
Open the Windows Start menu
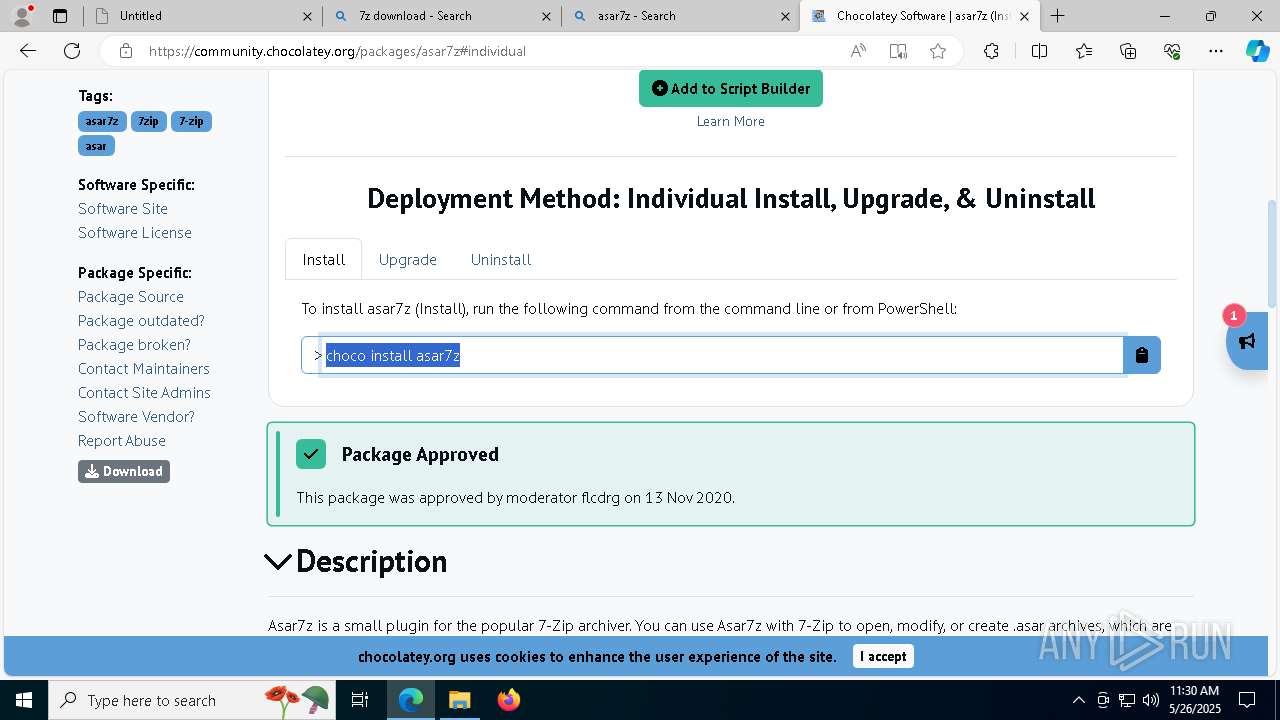pyautogui.click(x=24, y=700)
